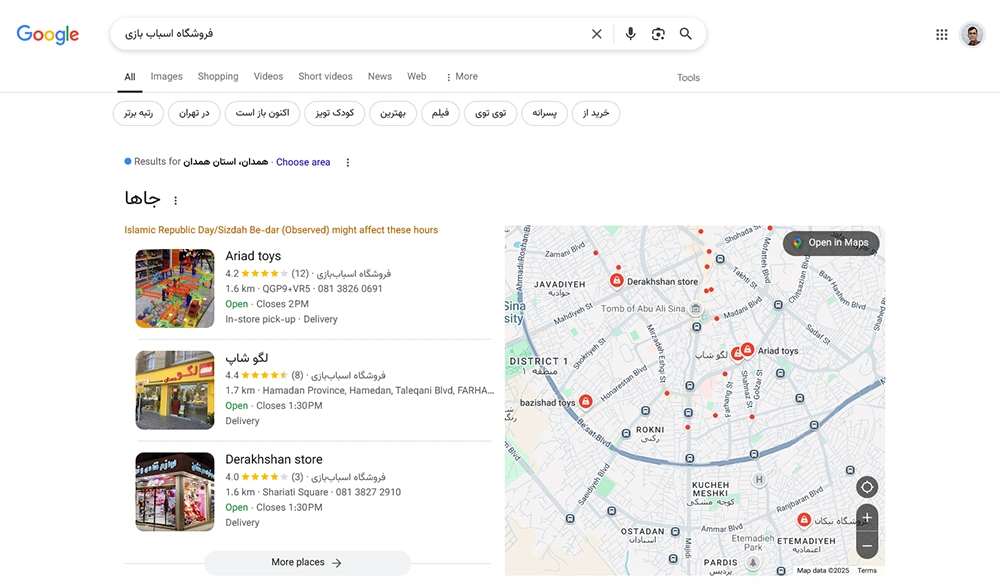
Task: Click Derakhshan store phone 081 3827 2910
Action: coord(369,492)
